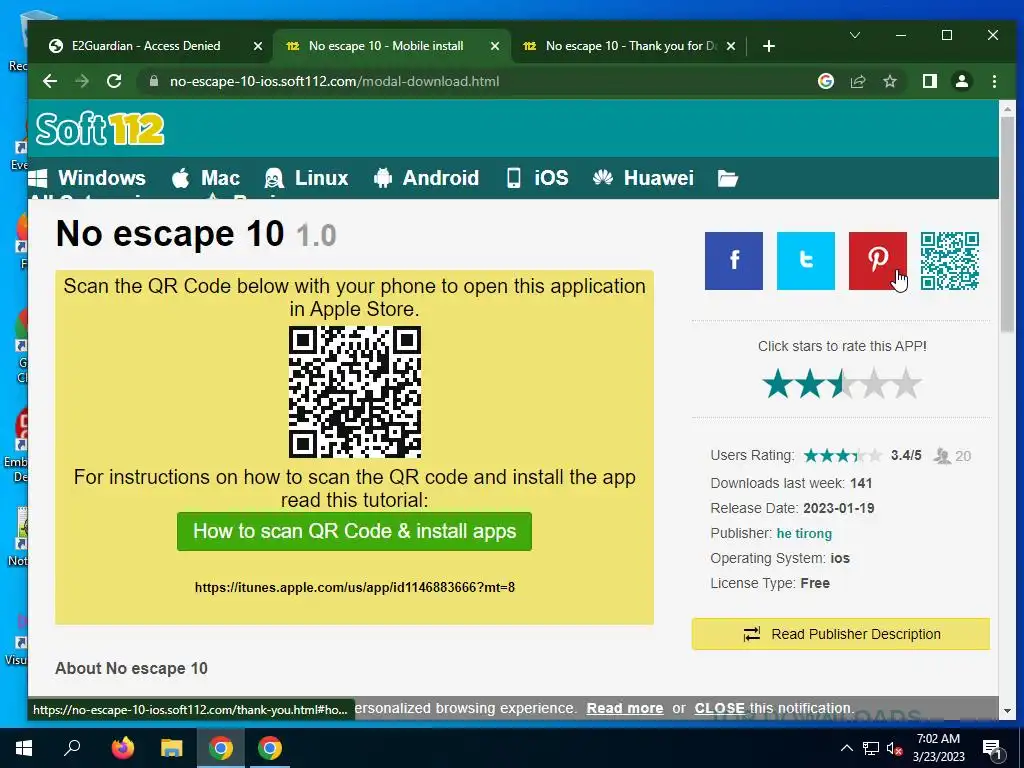Click browser Back arrow
Image resolution: width=1024 pixels, height=768 pixels.
click(50, 81)
